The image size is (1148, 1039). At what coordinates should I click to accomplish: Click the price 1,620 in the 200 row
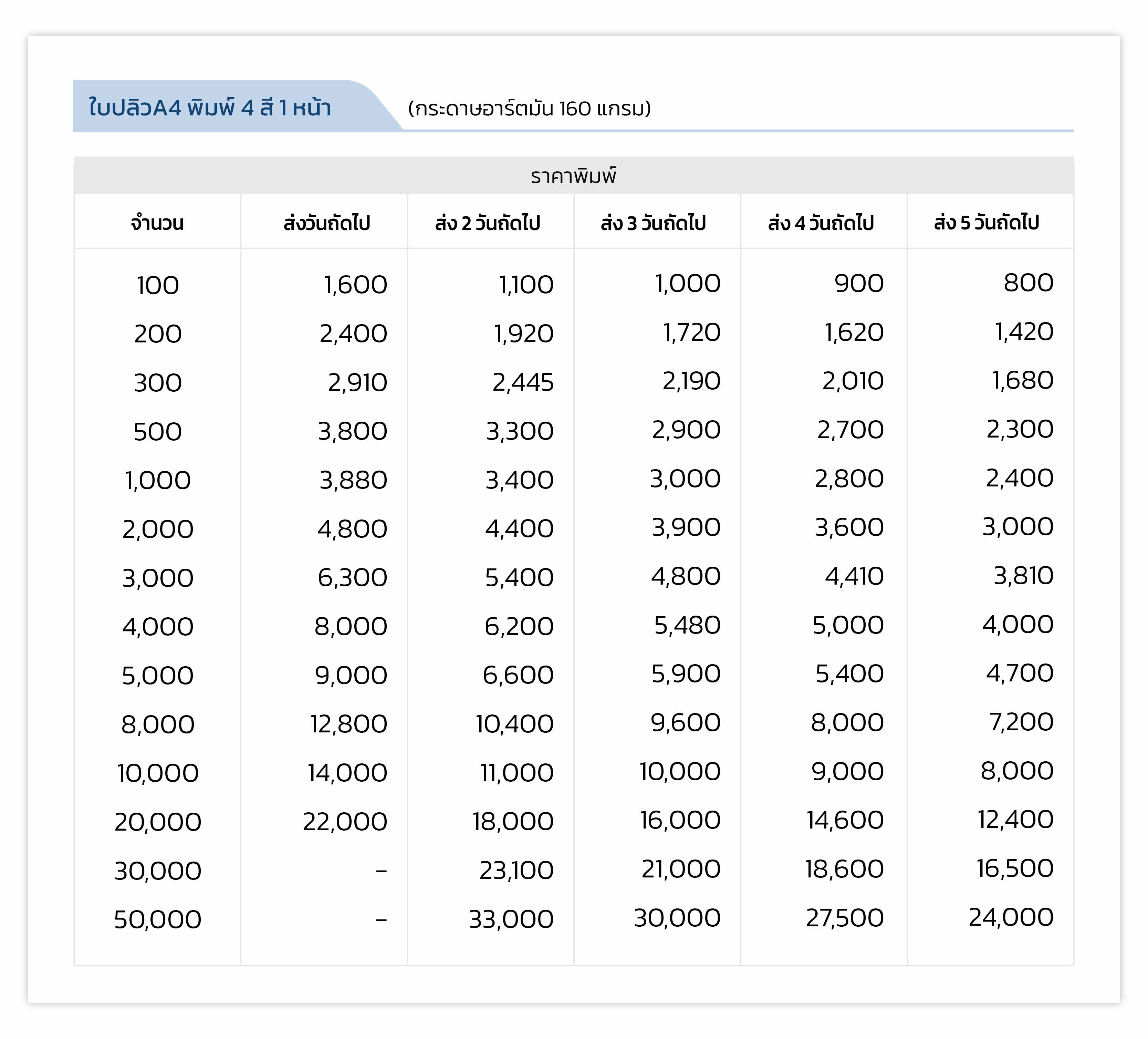click(854, 332)
